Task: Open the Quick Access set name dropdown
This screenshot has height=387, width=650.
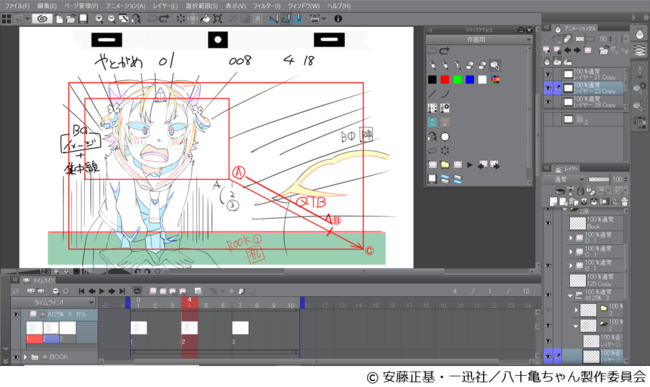Action: tap(479, 40)
